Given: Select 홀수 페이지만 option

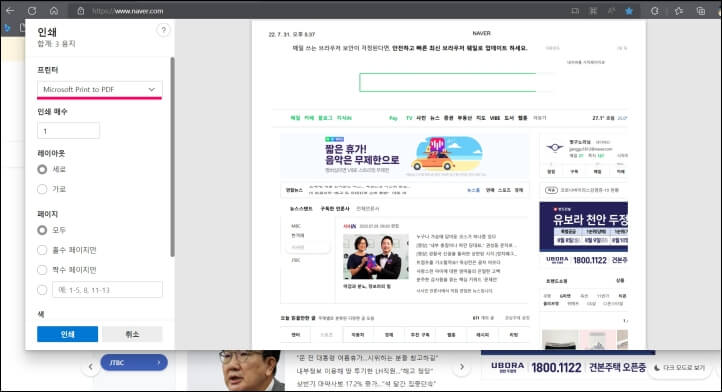Looking at the screenshot, I should 42,250.
